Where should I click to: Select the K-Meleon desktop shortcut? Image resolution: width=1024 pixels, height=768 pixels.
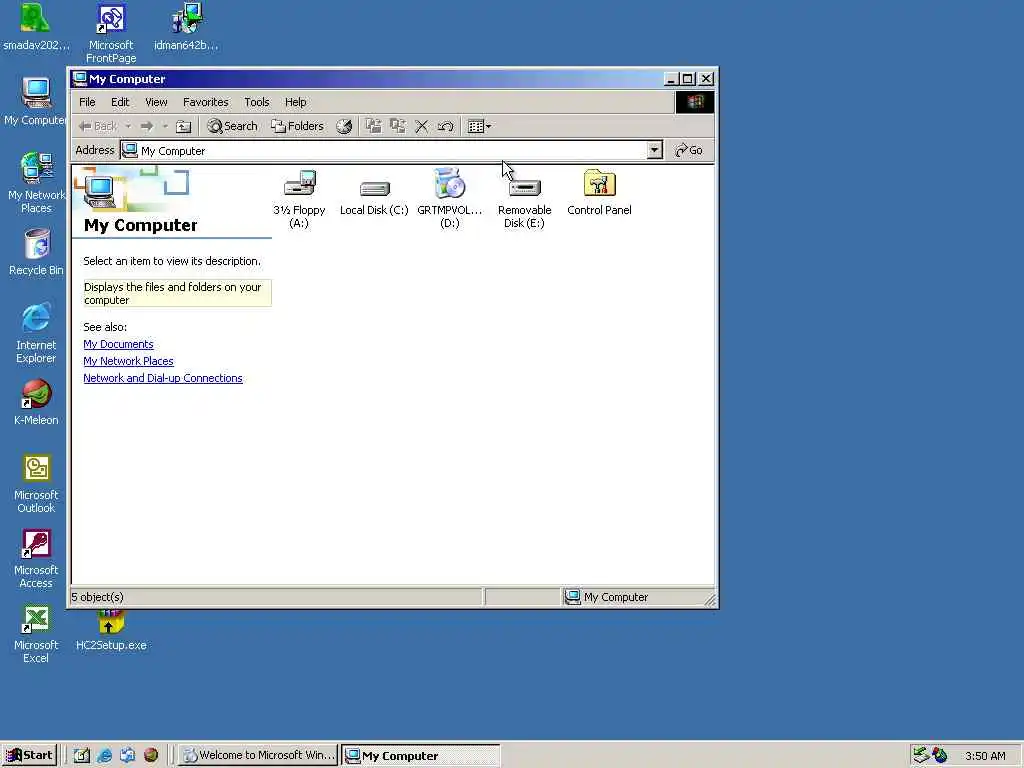click(36, 402)
